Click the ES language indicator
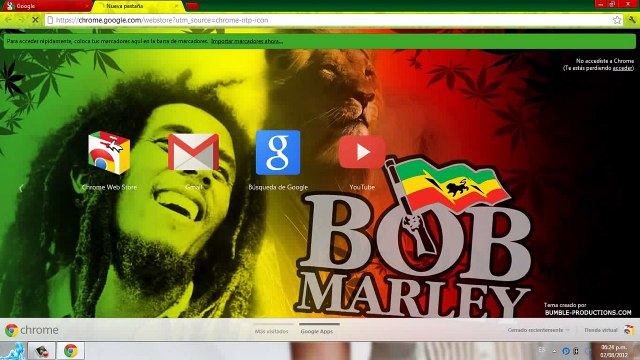Viewport: 640px width, 360px height. 542,350
